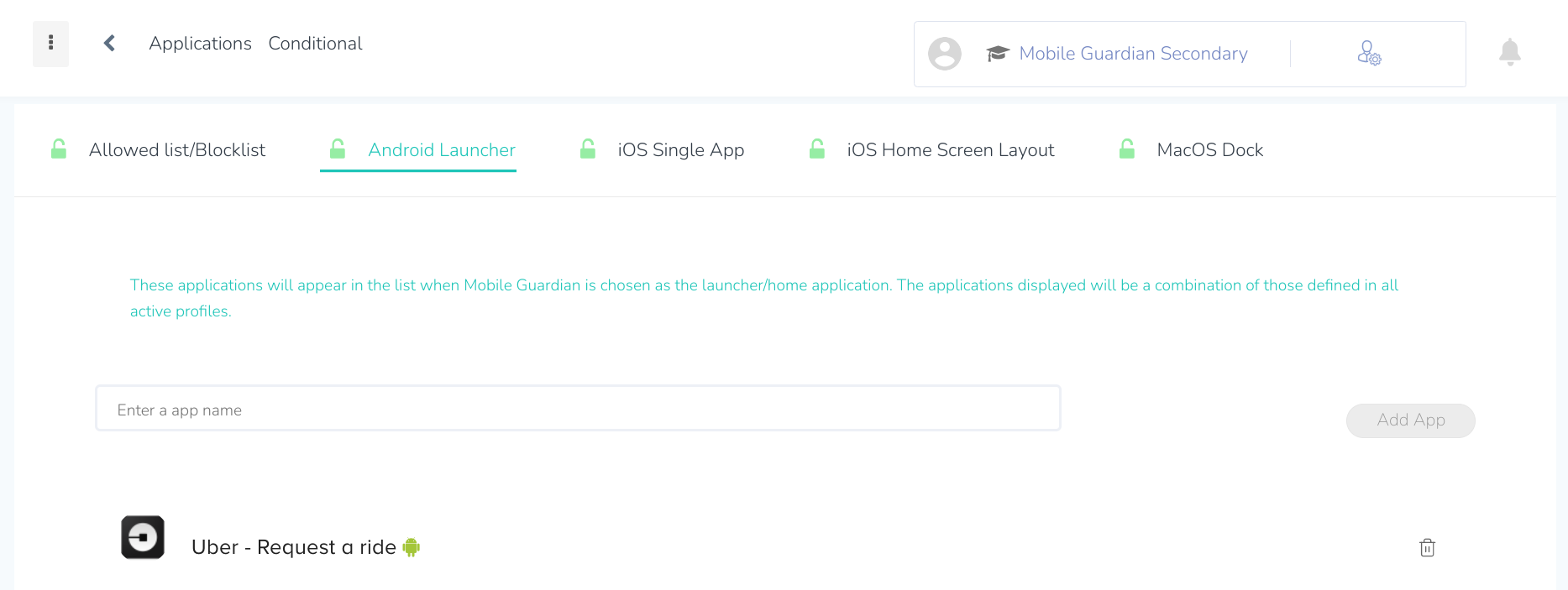Click lock icon beside Allowed list/Blocklist
This screenshot has width=1568, height=590.
(x=59, y=149)
